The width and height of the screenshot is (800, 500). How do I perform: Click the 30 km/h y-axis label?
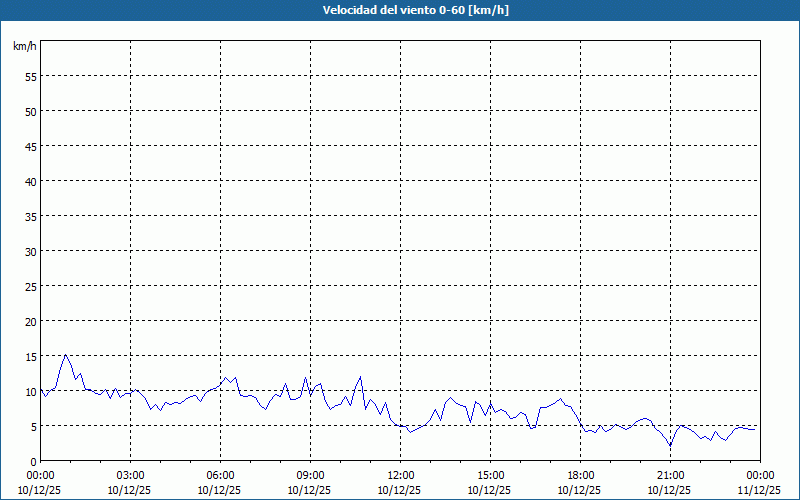(31, 251)
